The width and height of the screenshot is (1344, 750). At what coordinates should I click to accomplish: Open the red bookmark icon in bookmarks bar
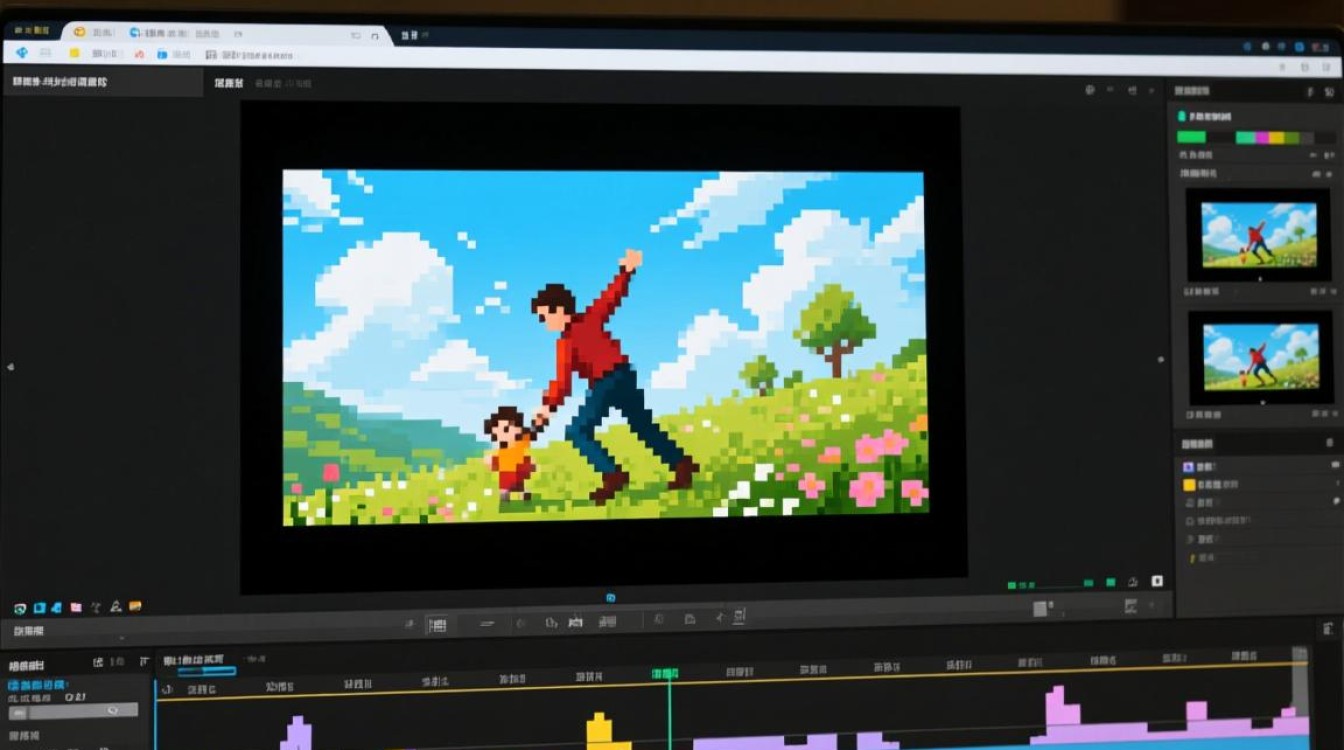[139, 54]
